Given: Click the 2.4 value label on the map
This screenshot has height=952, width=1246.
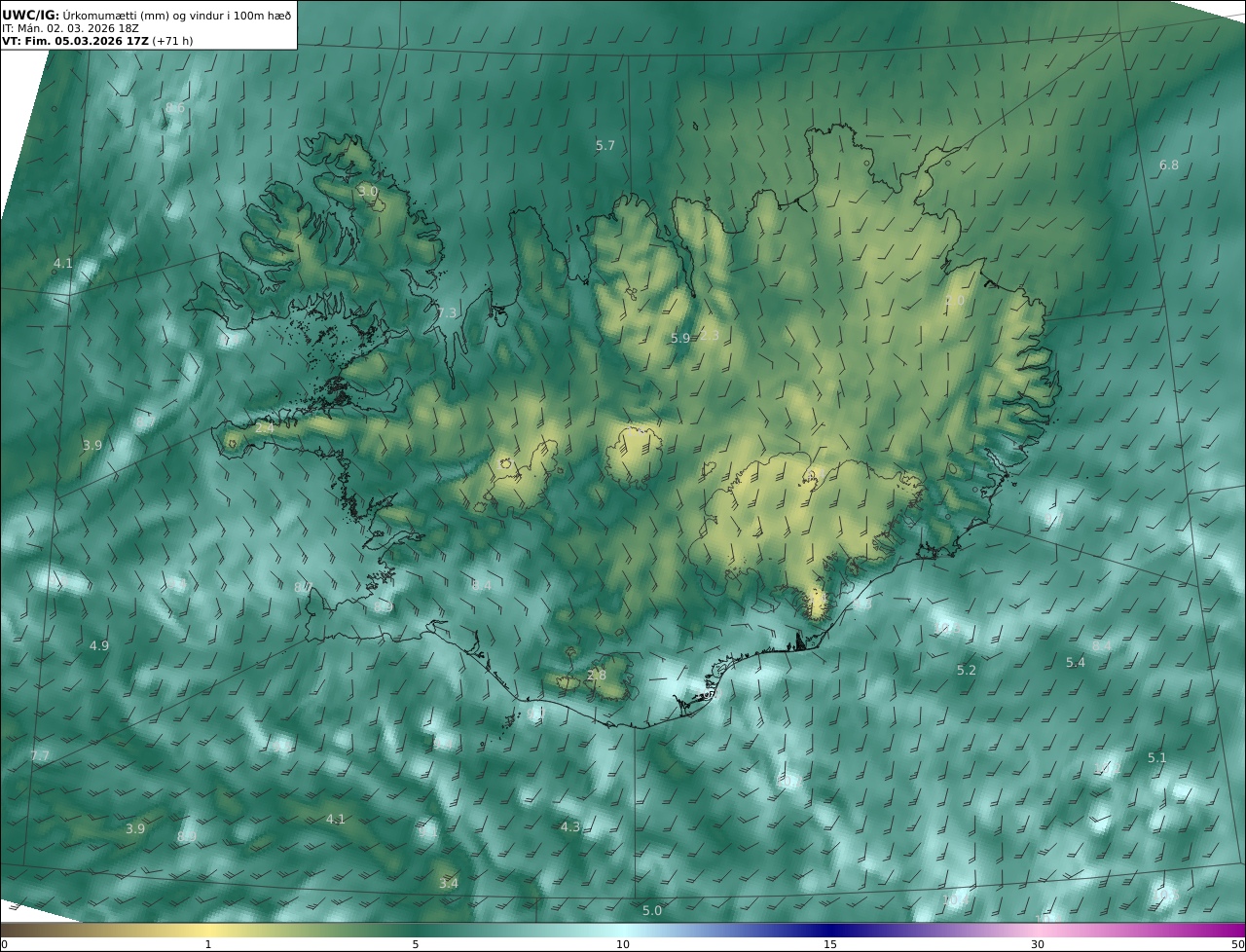Looking at the screenshot, I should point(265,427).
